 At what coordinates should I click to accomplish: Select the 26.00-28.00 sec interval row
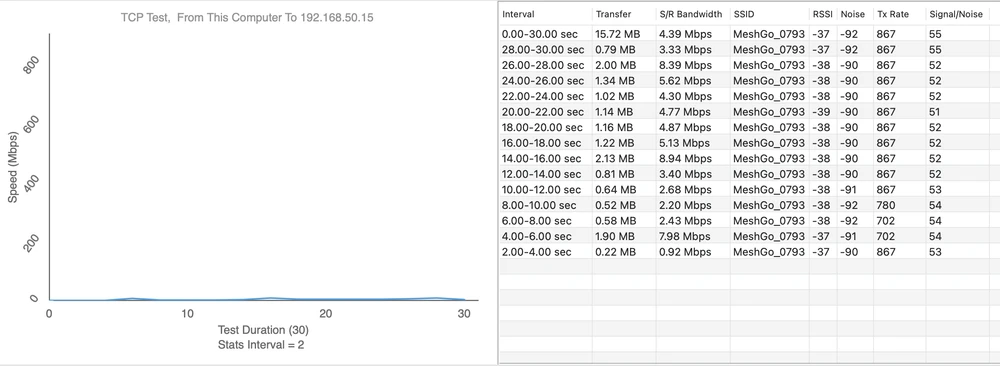coord(749,65)
